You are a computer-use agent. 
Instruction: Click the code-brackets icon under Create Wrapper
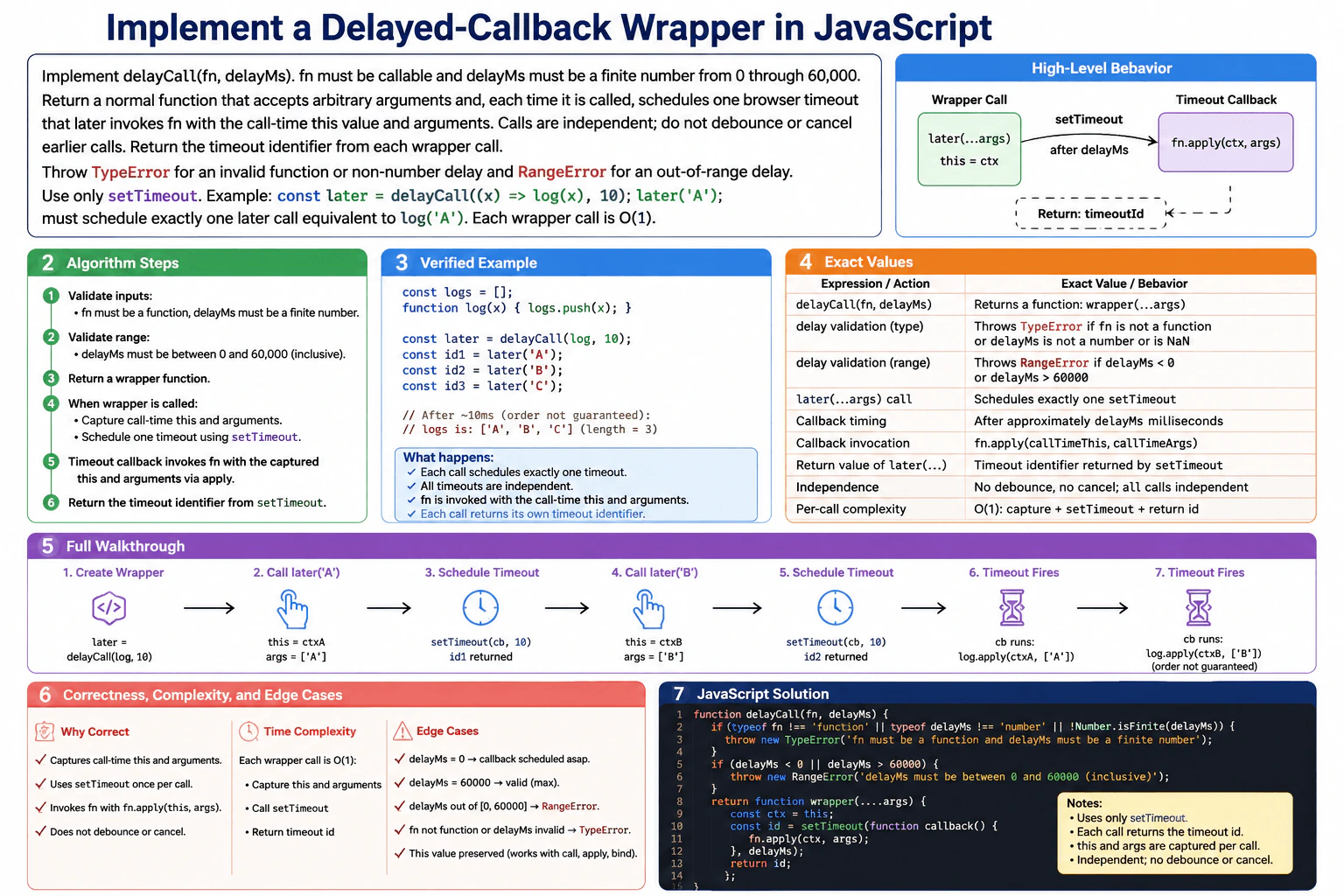click(x=109, y=607)
